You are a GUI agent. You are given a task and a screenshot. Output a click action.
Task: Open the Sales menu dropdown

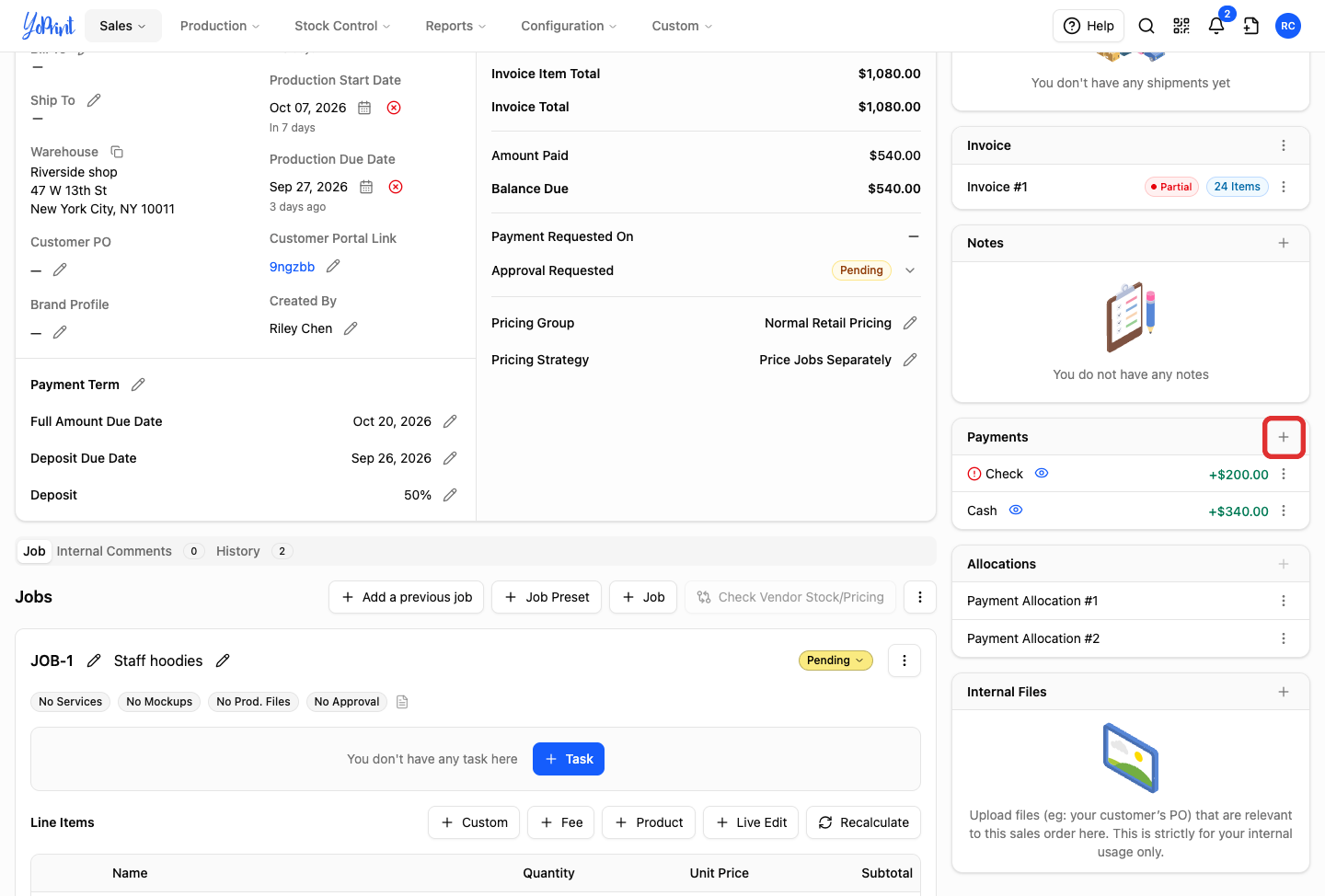123,26
